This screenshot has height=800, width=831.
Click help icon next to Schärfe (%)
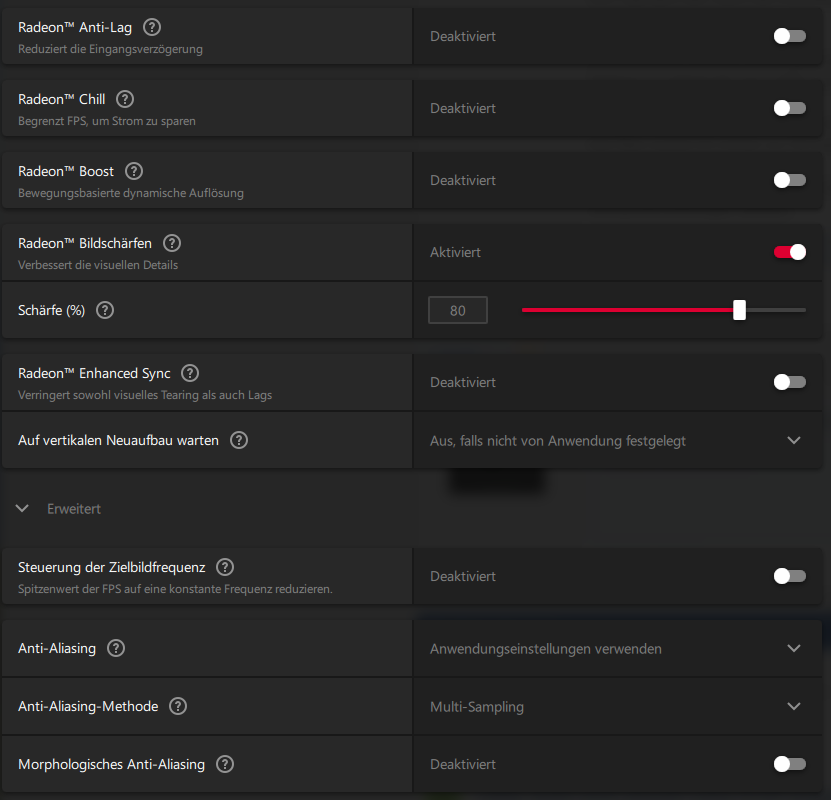105,310
